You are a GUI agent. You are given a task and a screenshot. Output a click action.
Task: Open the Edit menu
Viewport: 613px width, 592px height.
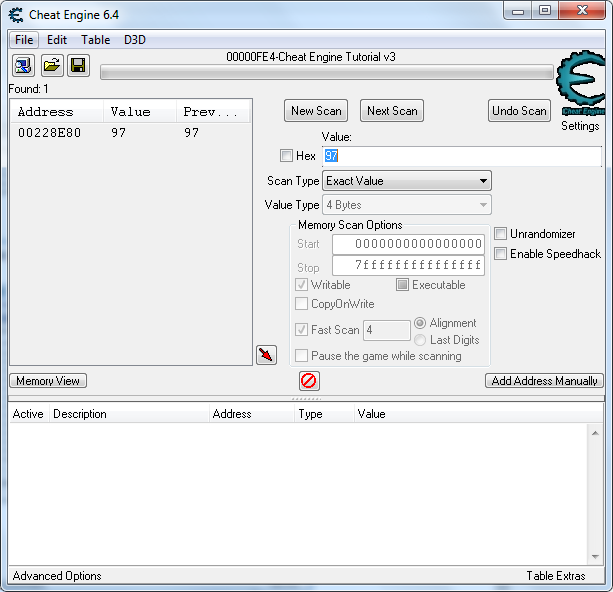click(57, 40)
